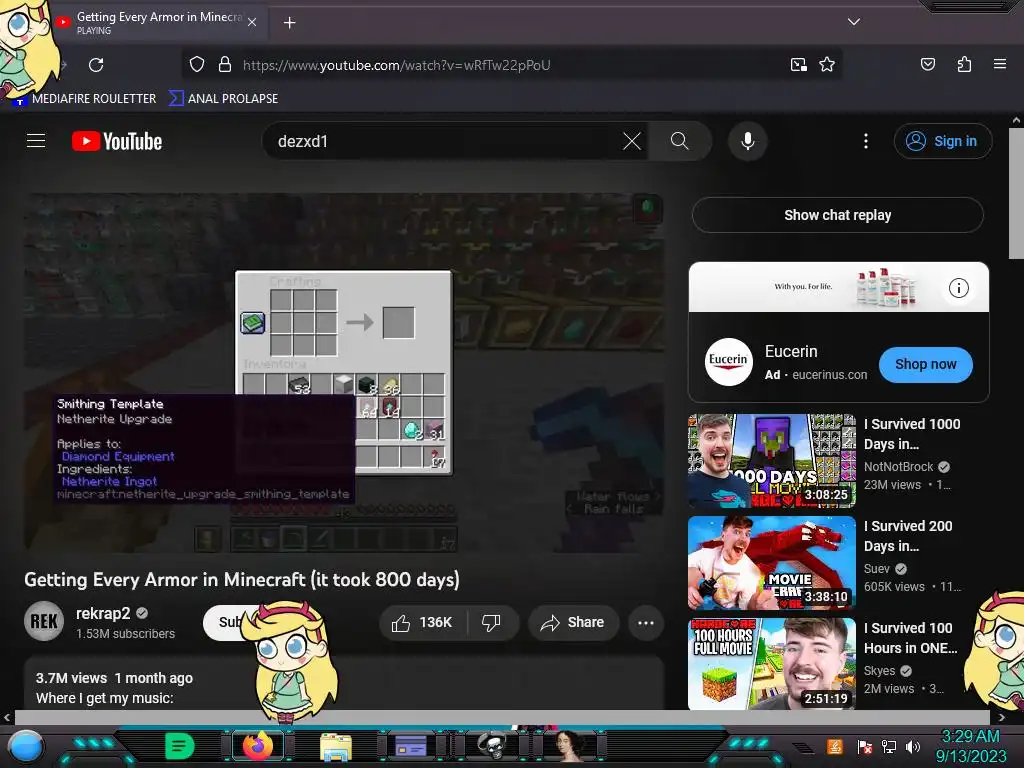
Task: Click the YouTube search input field
Action: pos(444,141)
